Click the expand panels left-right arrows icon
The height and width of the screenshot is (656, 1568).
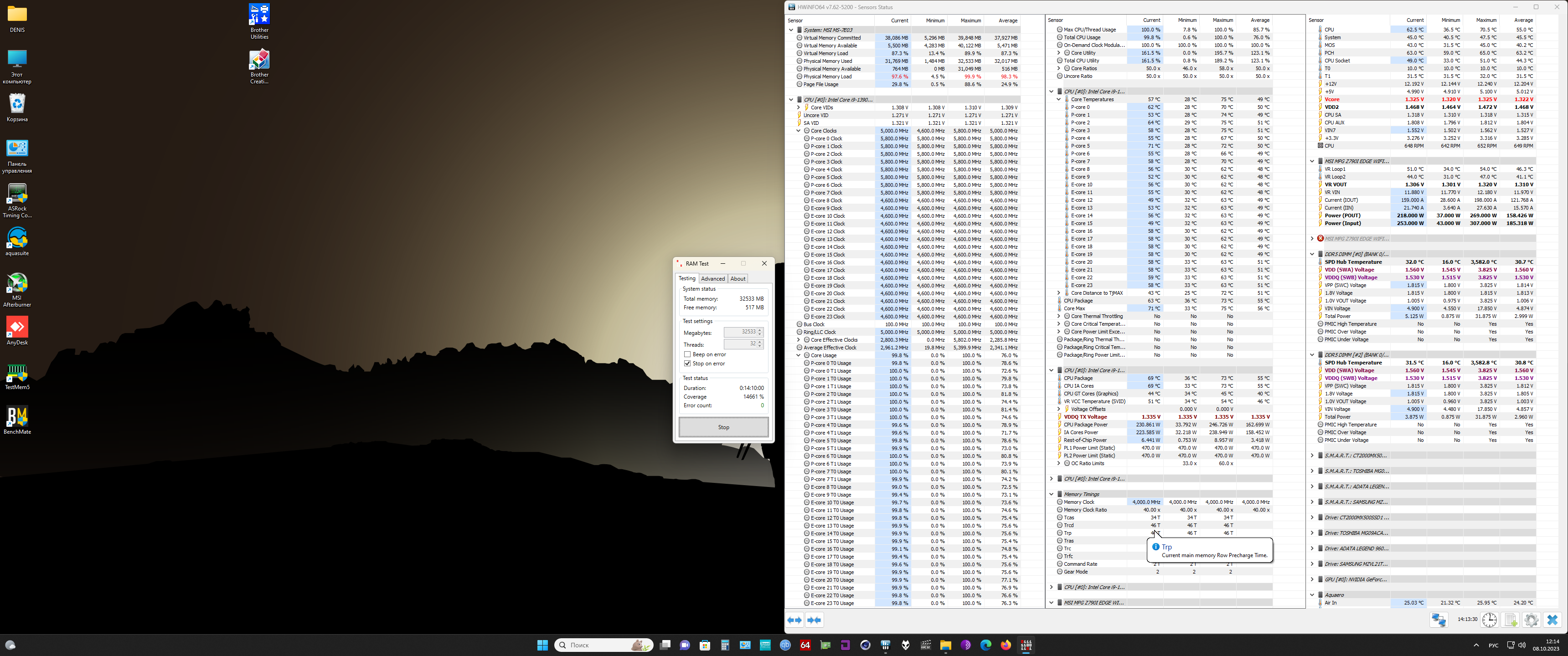[x=794, y=620]
